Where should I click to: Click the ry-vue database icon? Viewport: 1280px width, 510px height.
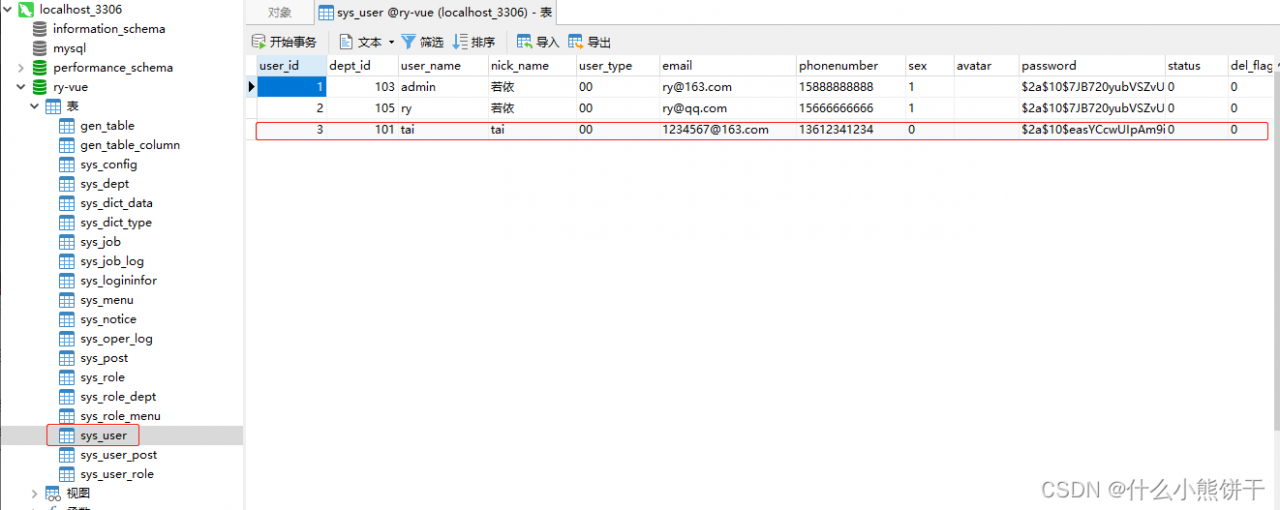pos(40,87)
